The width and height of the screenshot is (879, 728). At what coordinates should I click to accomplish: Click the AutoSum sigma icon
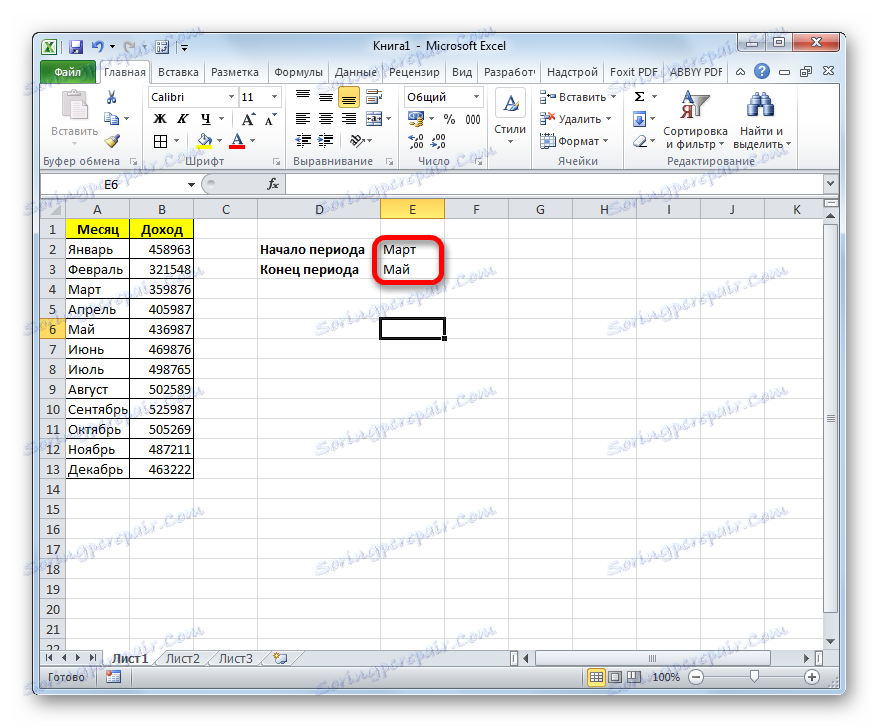[x=639, y=97]
